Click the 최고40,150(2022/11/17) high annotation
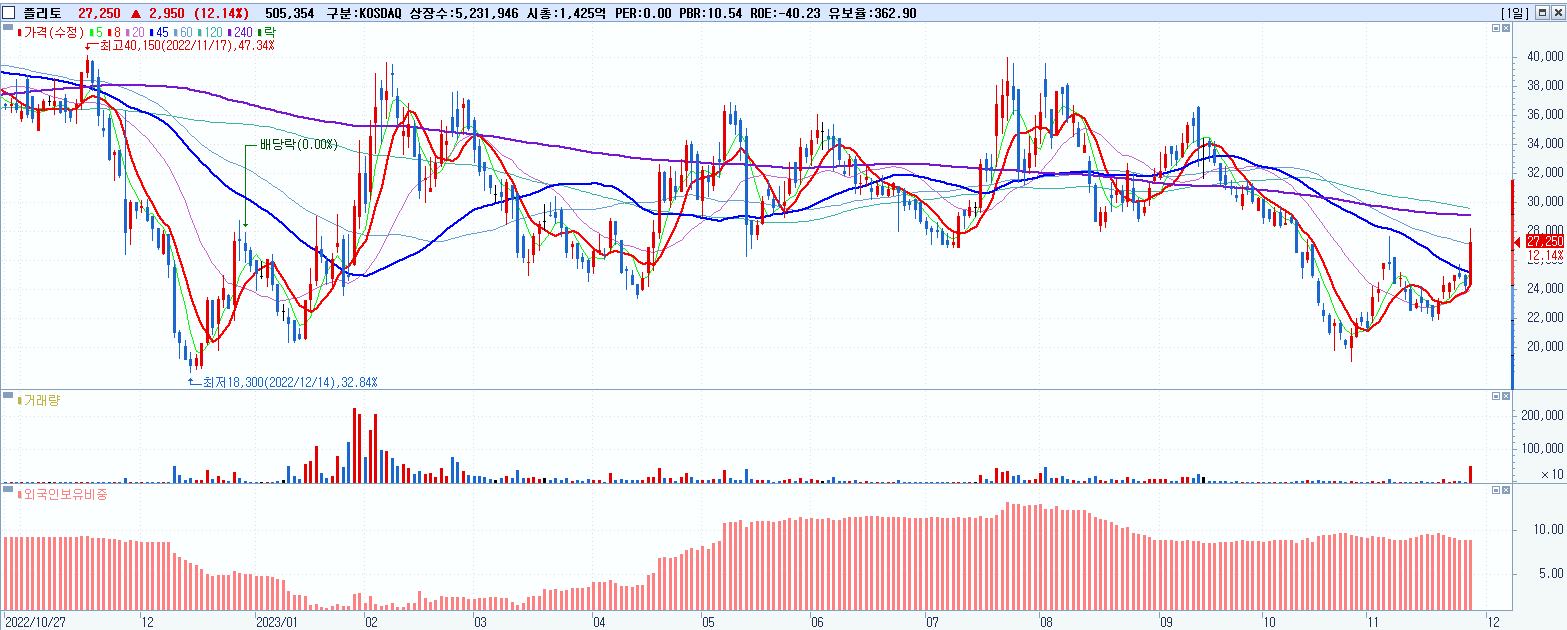1567x630 pixels. point(186,46)
